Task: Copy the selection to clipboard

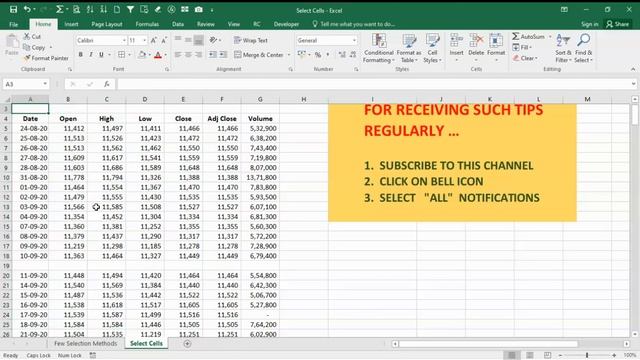Action: tap(35, 47)
